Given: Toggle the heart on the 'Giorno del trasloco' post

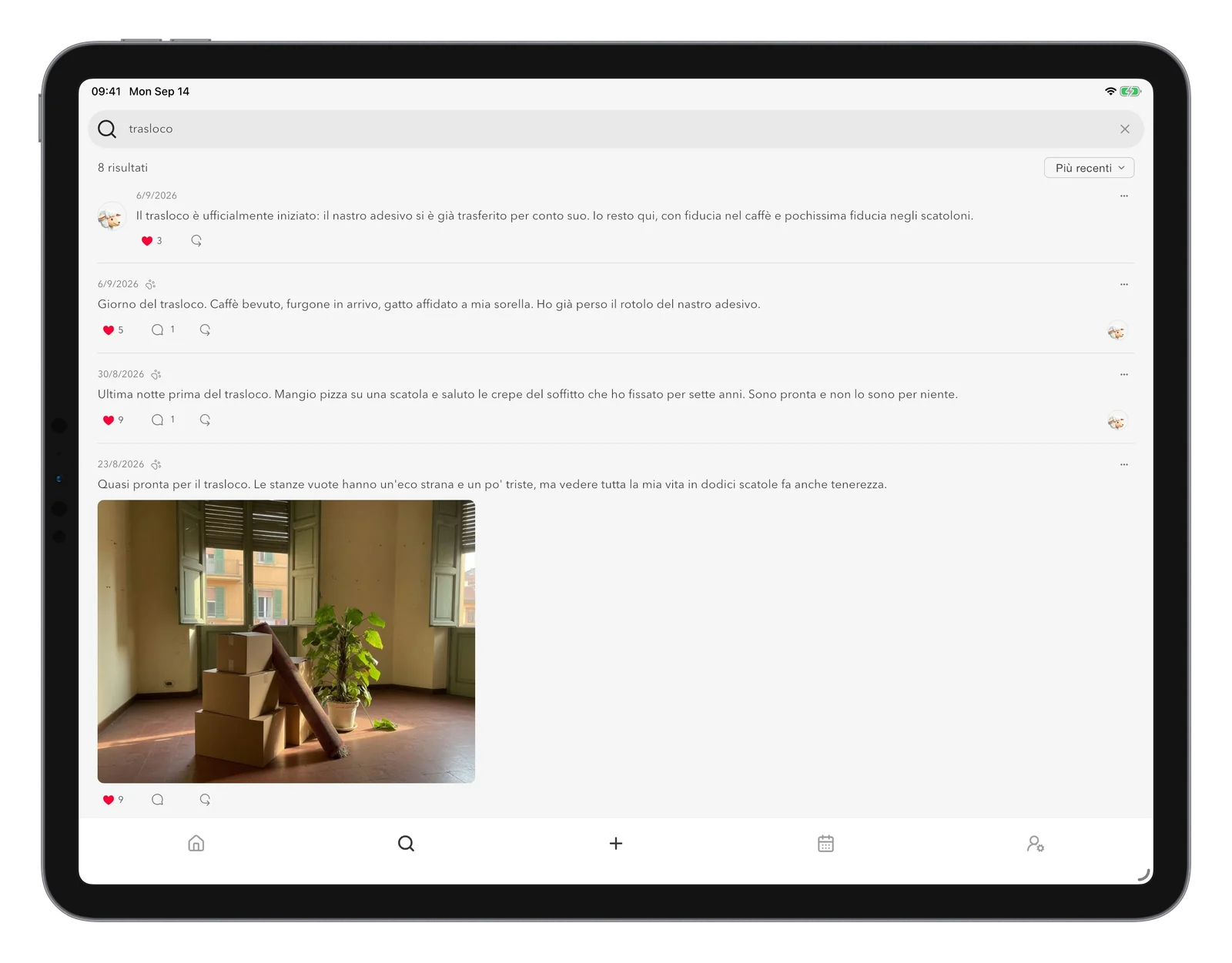Looking at the screenshot, I should pyautogui.click(x=109, y=330).
